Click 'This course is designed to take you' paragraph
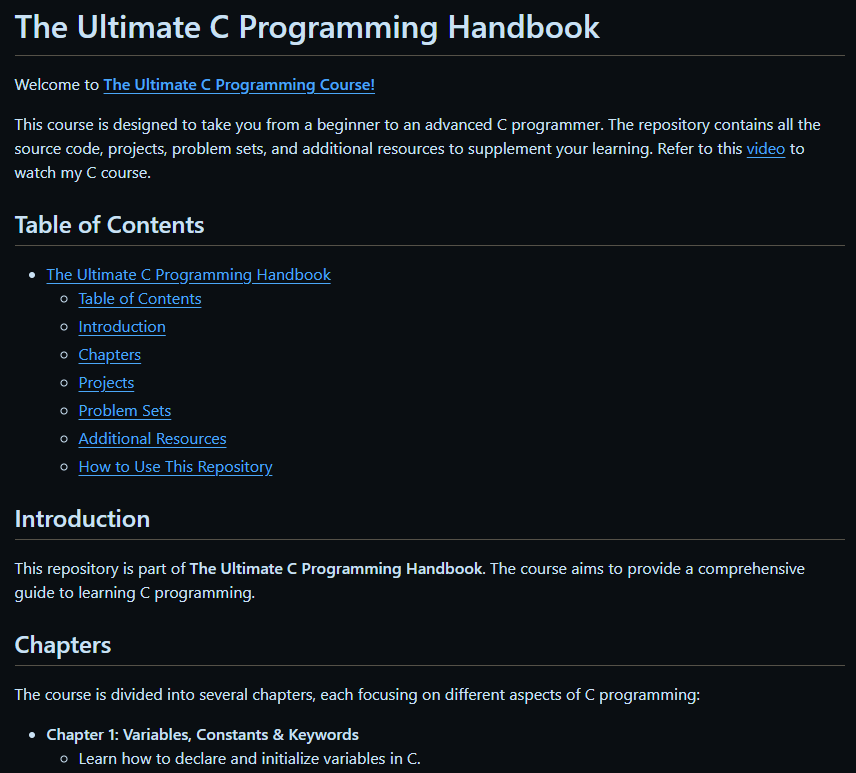 [418, 149]
